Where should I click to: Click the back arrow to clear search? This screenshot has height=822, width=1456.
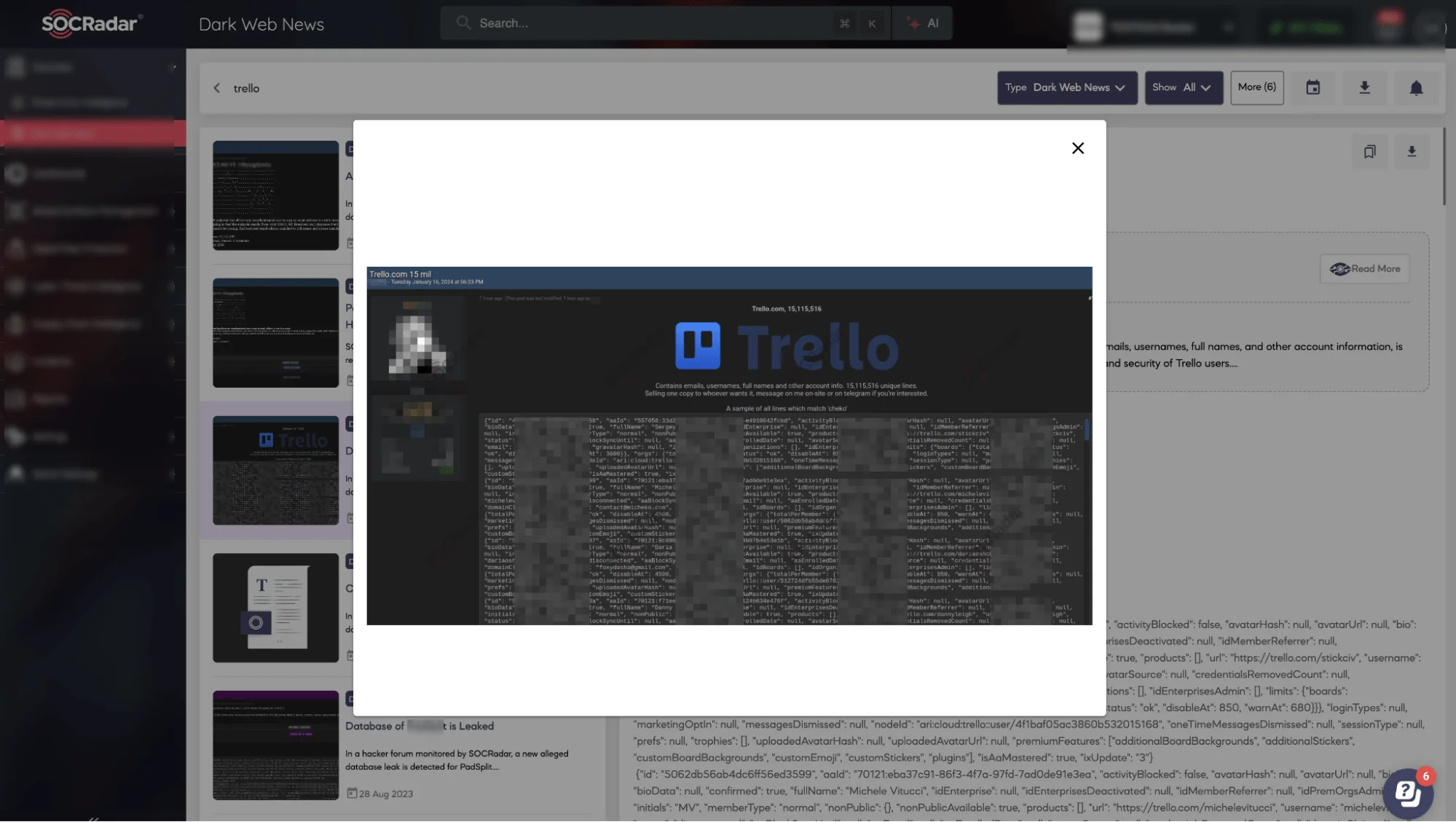[216, 87]
